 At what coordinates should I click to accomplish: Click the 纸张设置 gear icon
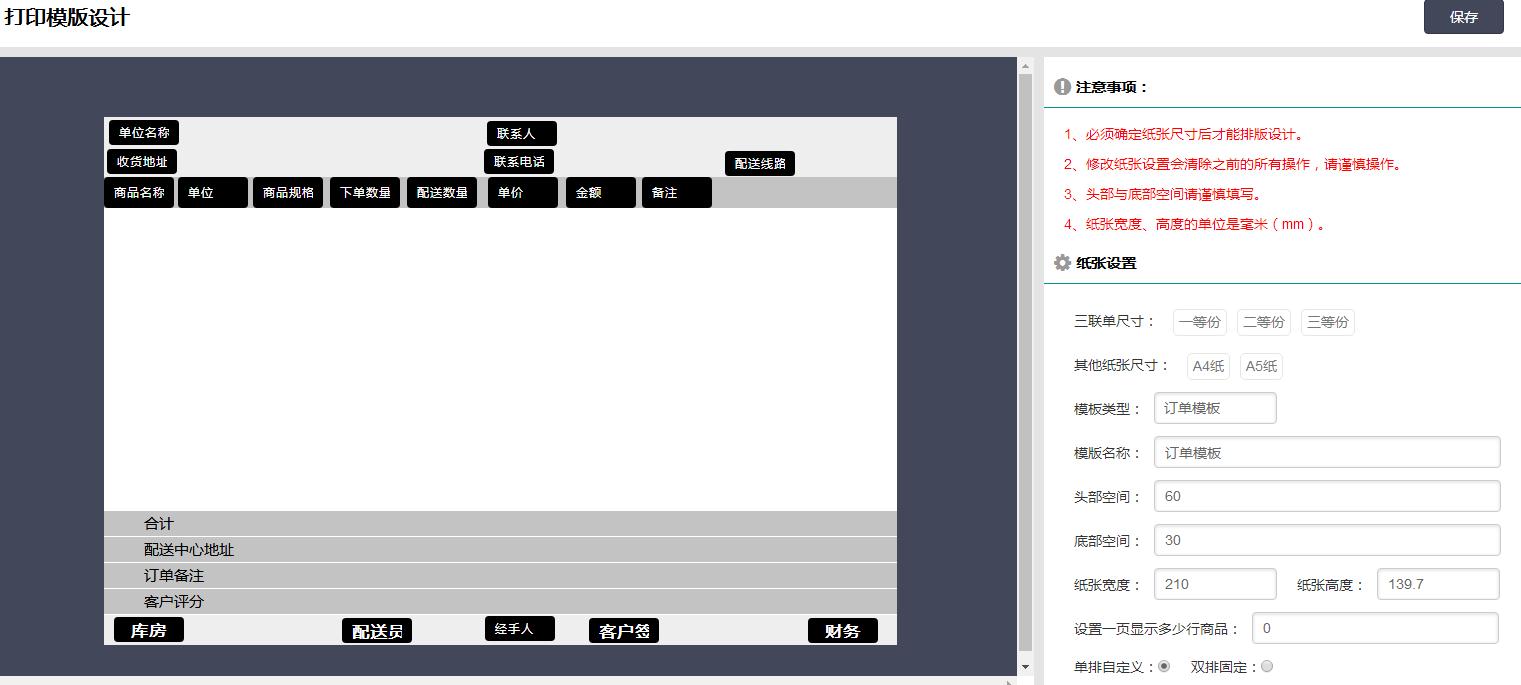tap(1062, 263)
